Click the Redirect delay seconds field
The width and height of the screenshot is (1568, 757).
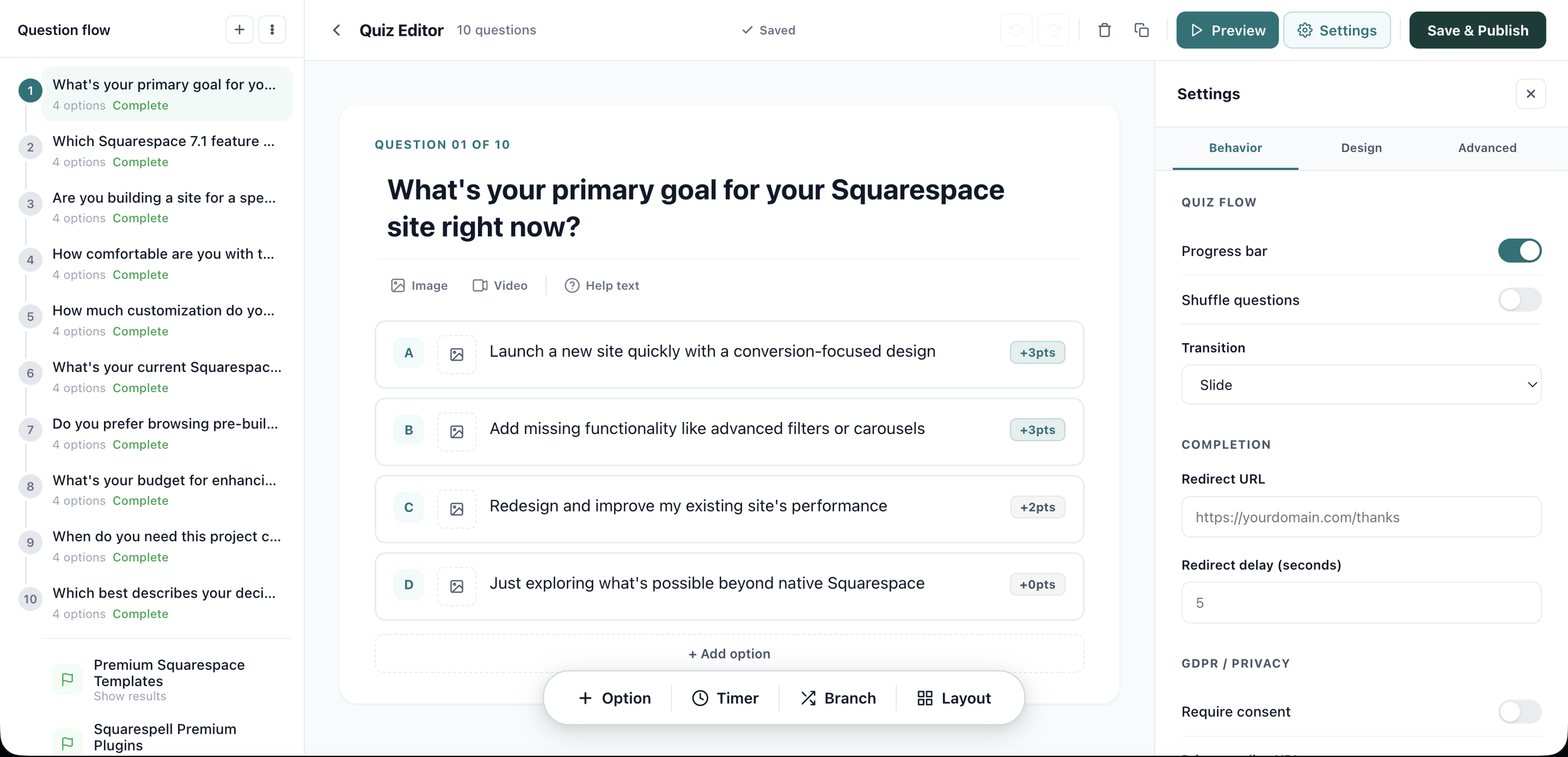(1360, 602)
